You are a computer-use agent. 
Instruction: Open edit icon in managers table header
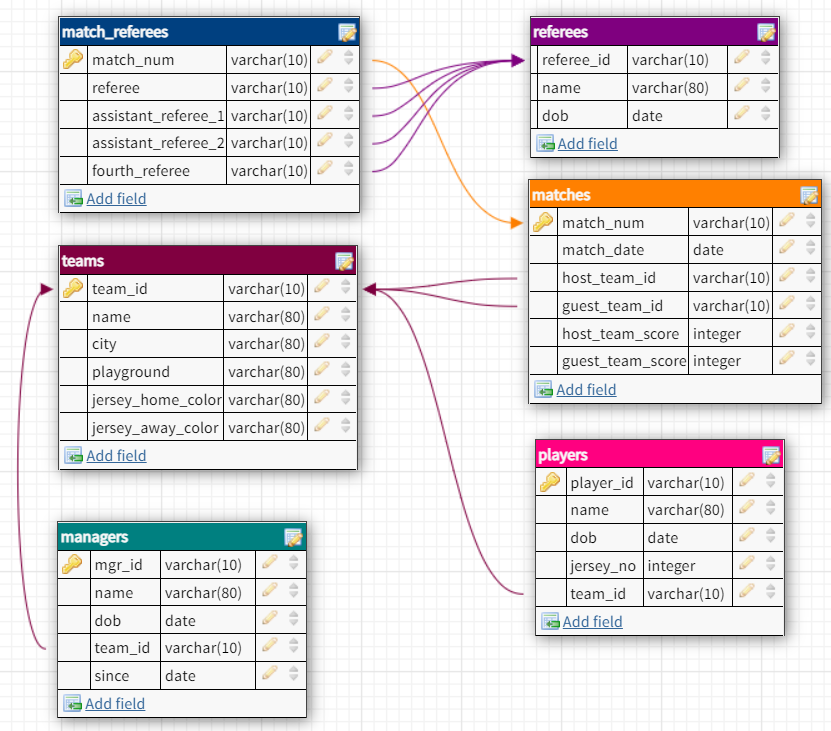coord(293,537)
